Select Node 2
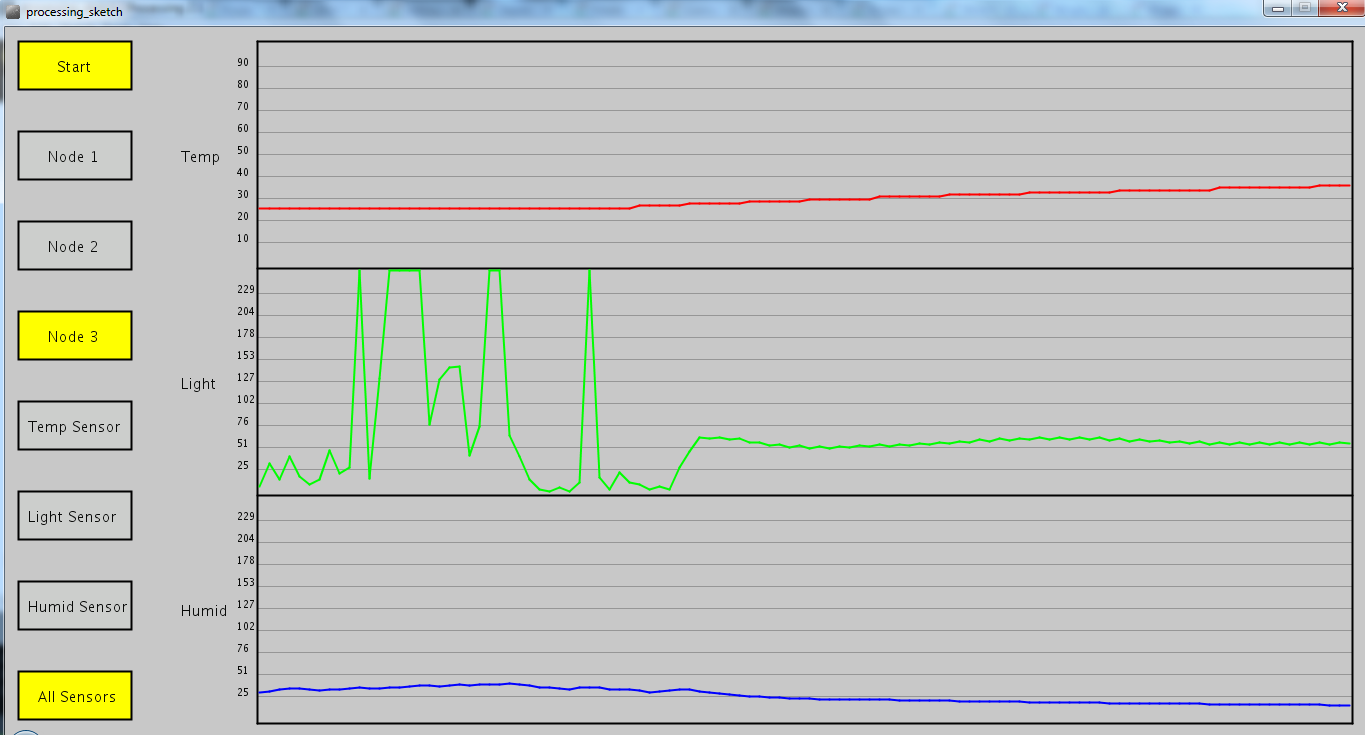Viewport: 1365px width, 735px height. coord(74,245)
